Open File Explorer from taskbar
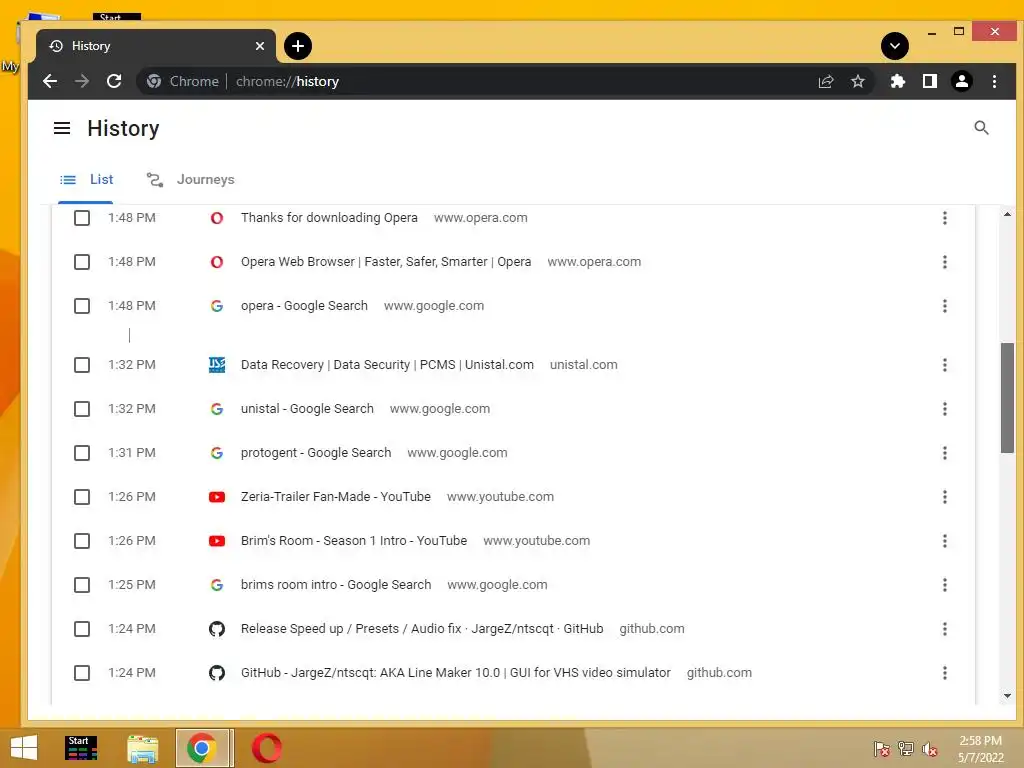The width and height of the screenshot is (1024, 768). click(x=142, y=748)
